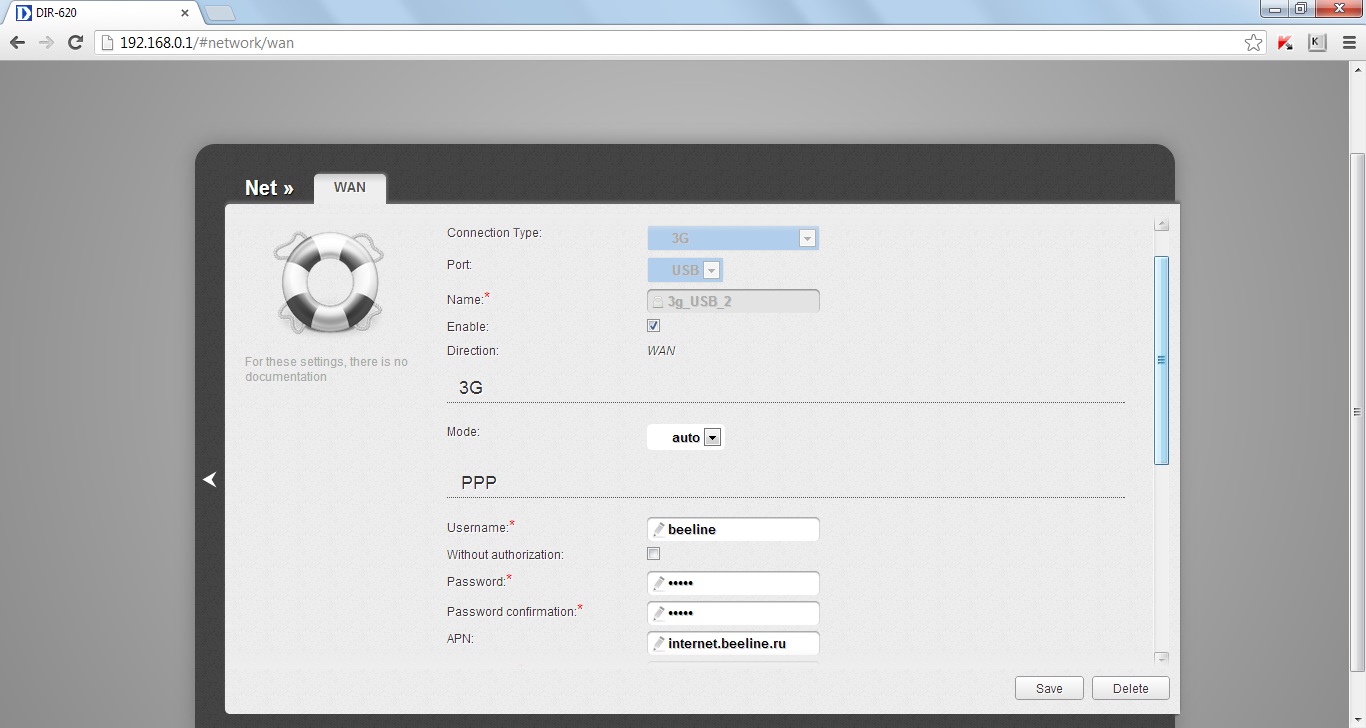Untick the Enable checkbox
The image size is (1366, 728).
pyautogui.click(x=654, y=326)
